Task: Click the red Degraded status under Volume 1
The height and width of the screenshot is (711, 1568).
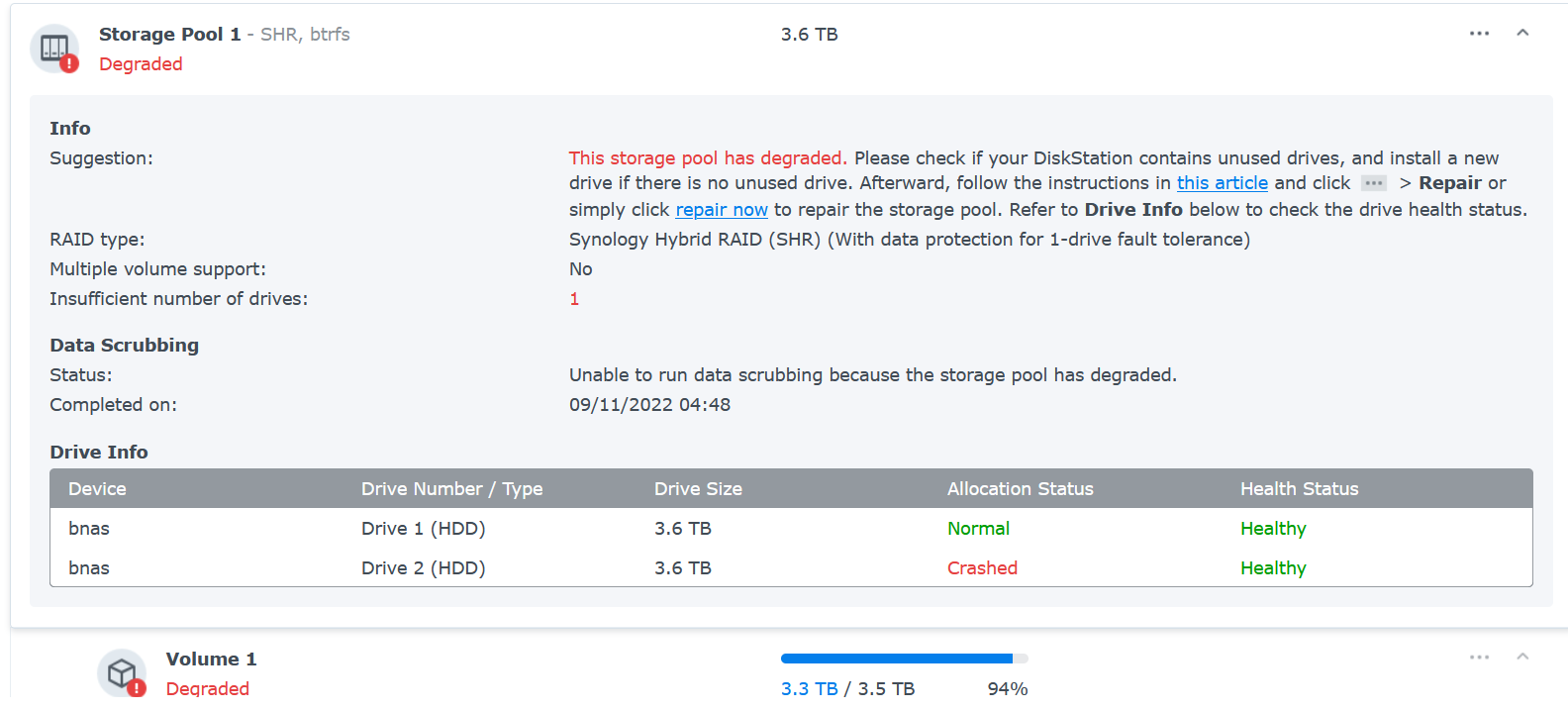Action: (x=207, y=688)
